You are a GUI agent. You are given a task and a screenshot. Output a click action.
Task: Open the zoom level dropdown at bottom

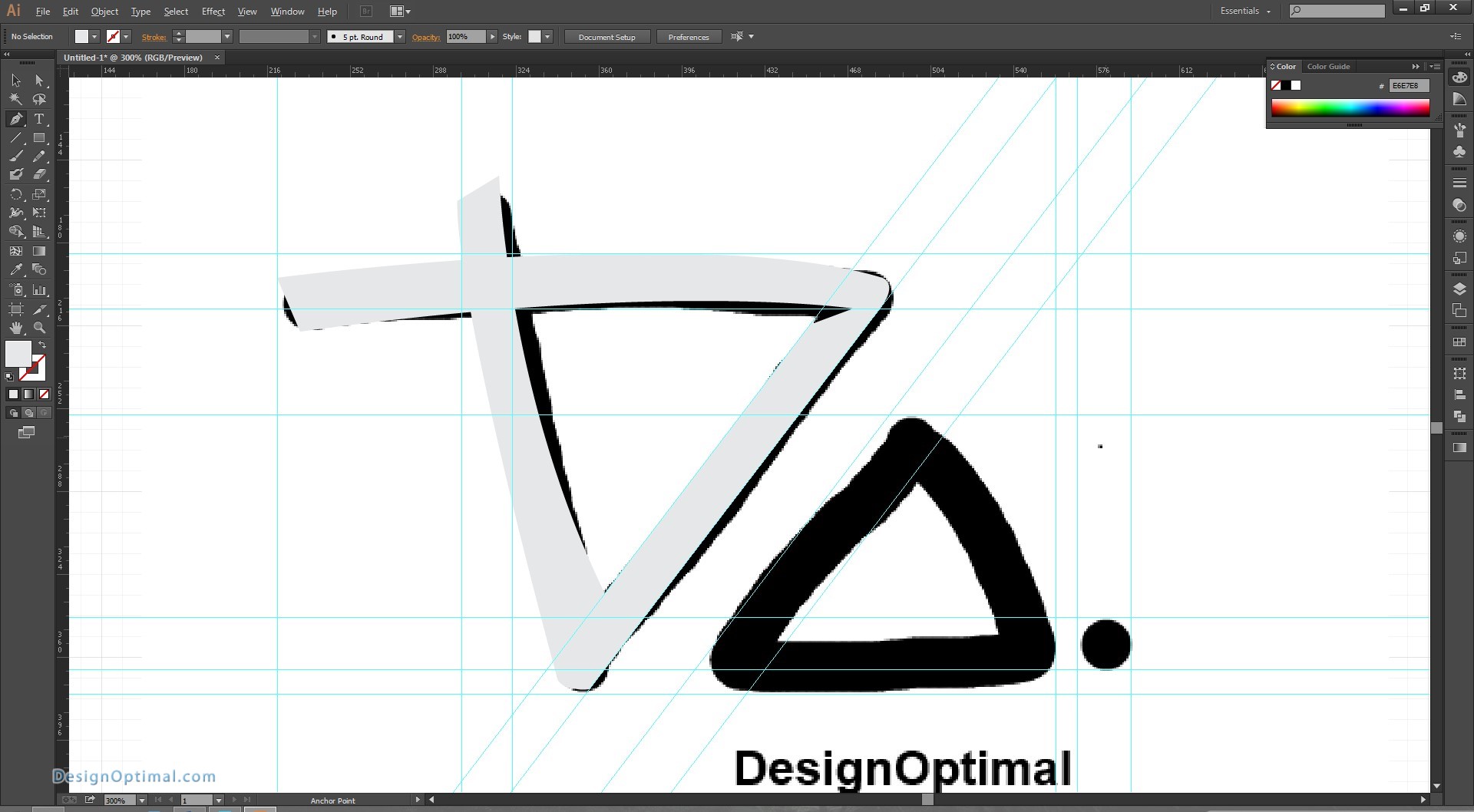coord(142,800)
